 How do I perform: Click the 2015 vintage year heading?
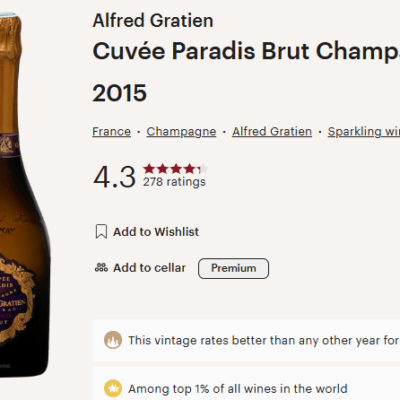tap(120, 93)
